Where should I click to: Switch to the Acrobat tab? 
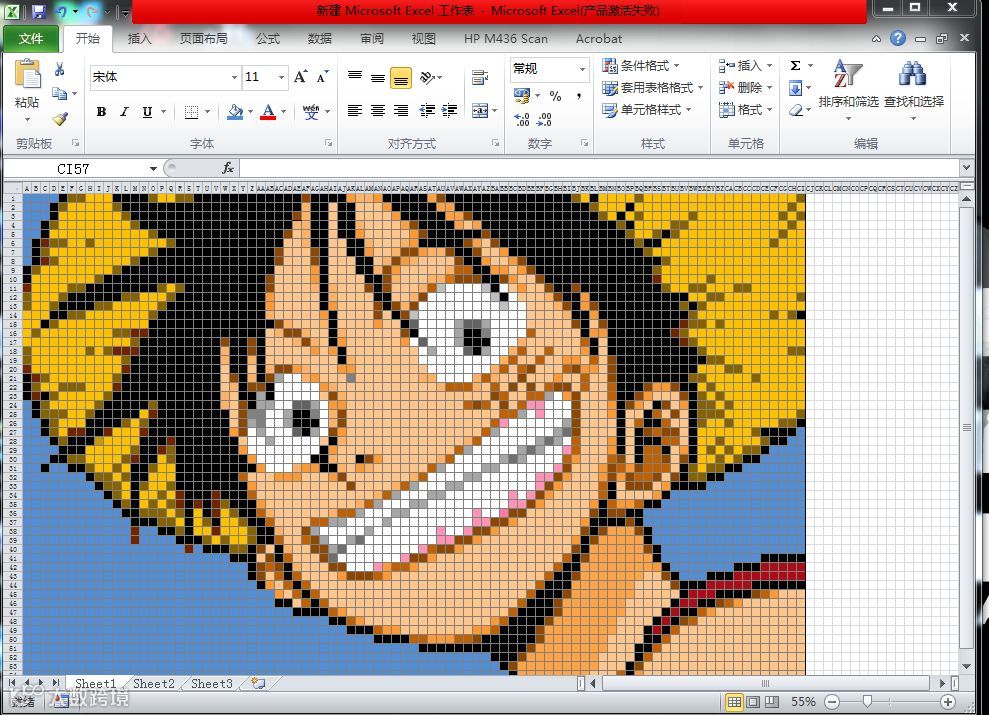point(599,39)
